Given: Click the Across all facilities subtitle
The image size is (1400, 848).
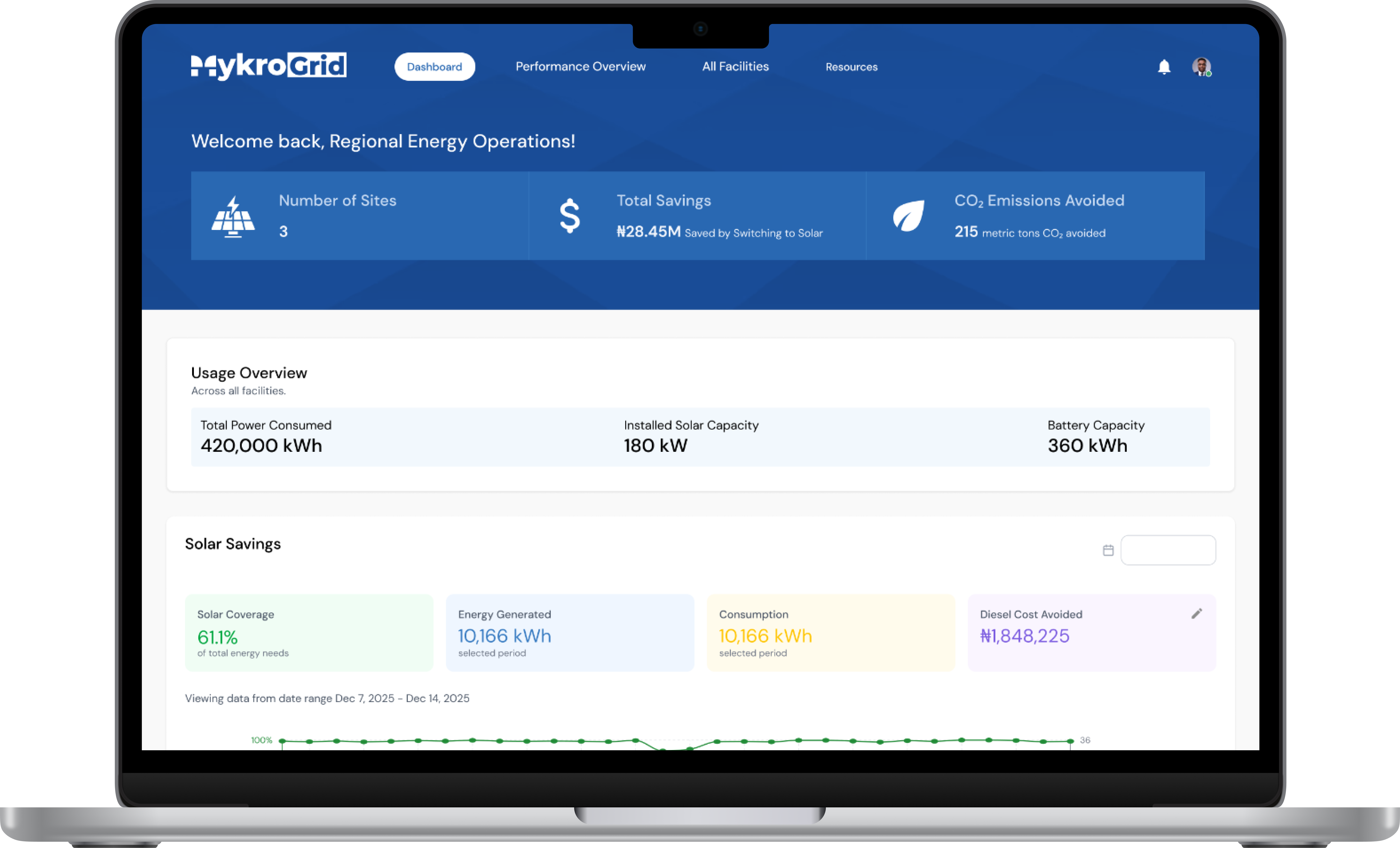Looking at the screenshot, I should click(x=239, y=391).
